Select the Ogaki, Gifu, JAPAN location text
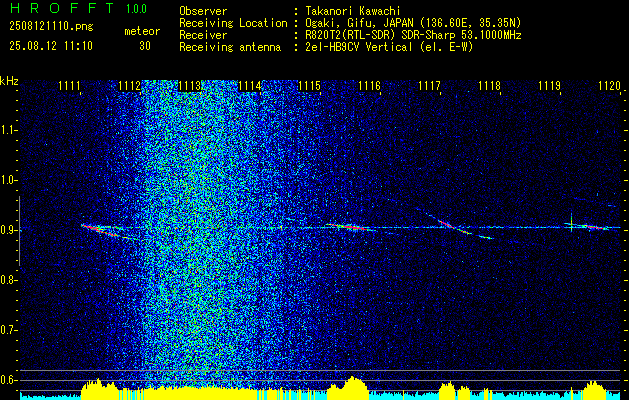The image size is (629, 400). point(413,23)
